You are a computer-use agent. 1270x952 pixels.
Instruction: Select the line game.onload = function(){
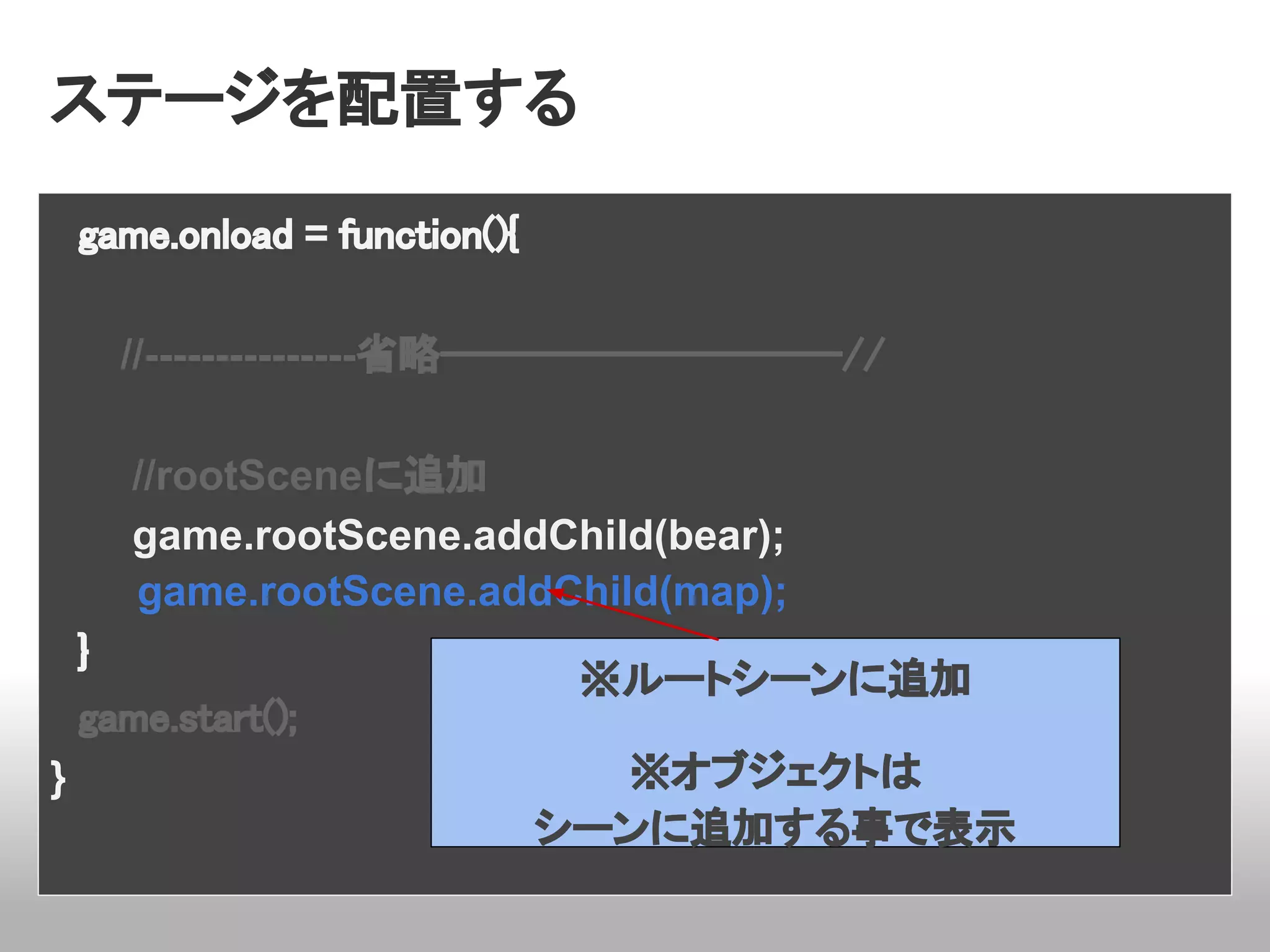point(298,236)
